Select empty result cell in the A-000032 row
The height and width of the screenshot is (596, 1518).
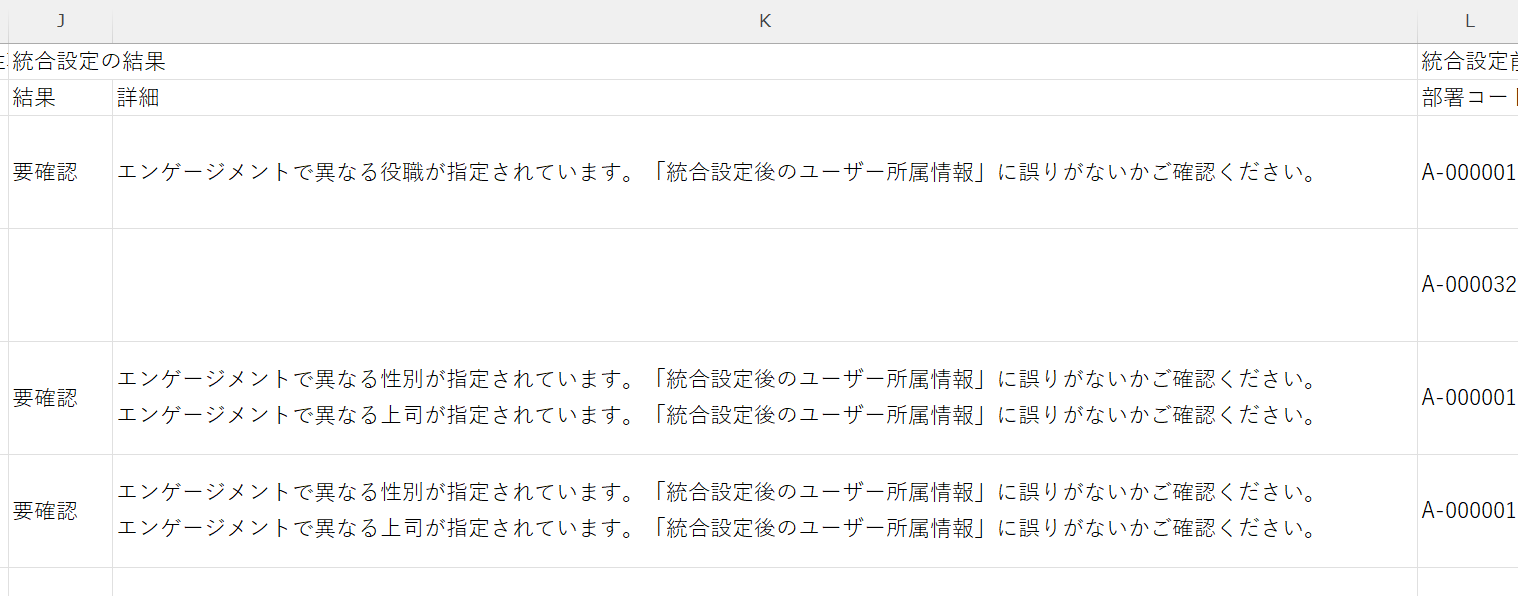[60, 285]
